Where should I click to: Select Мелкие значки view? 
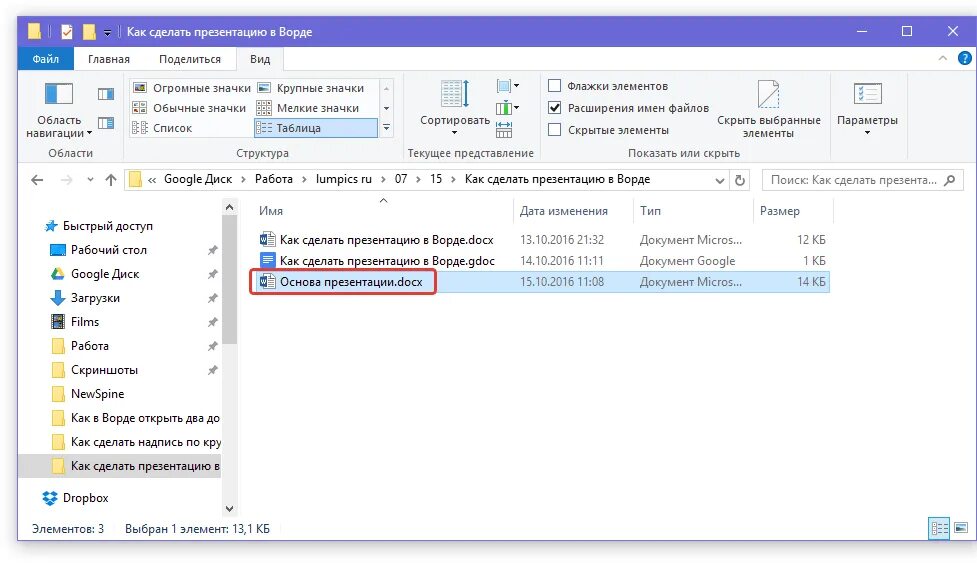pos(308,108)
